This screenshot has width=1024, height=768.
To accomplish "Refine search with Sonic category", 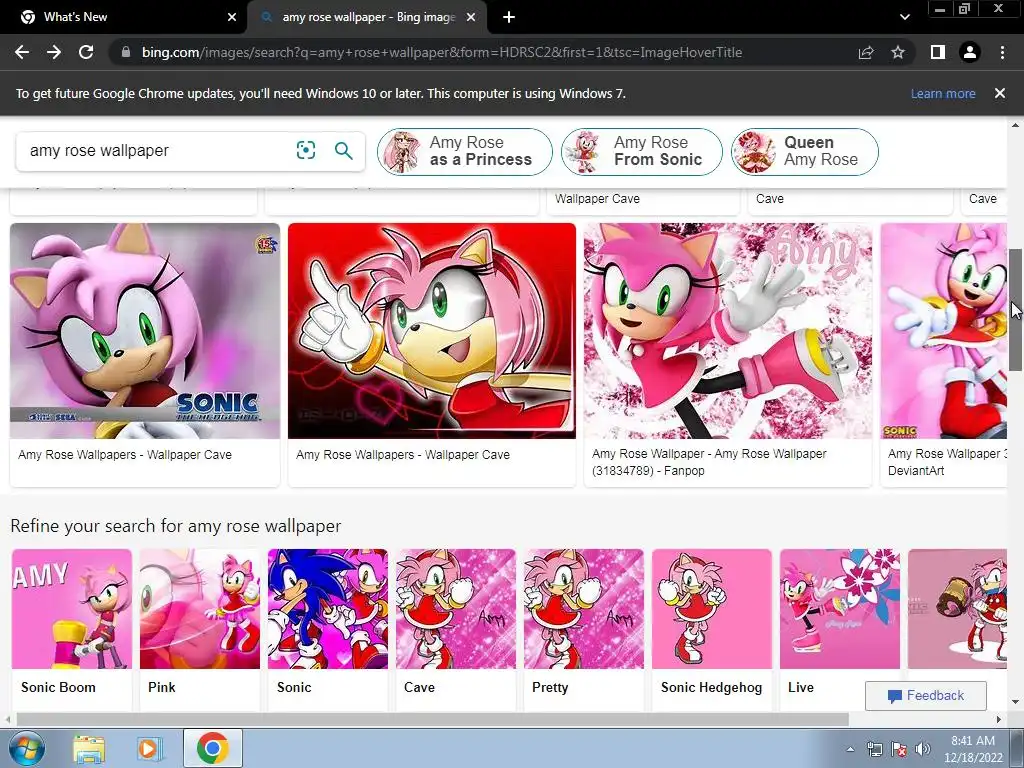I will point(328,629).
